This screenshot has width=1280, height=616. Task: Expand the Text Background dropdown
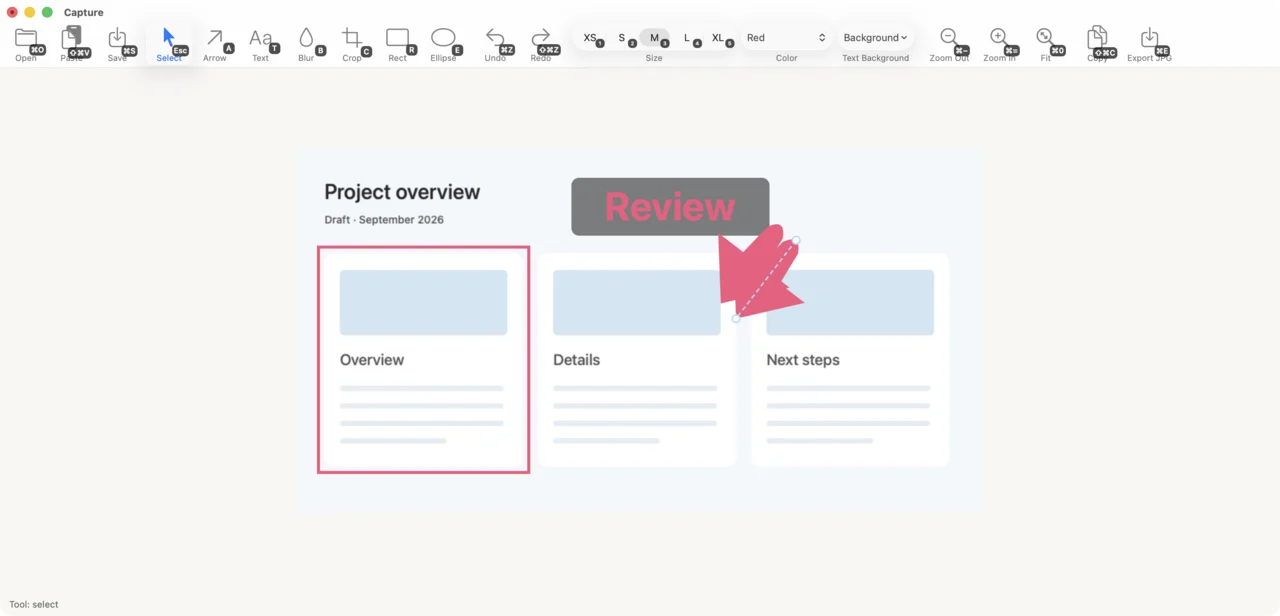click(875, 38)
